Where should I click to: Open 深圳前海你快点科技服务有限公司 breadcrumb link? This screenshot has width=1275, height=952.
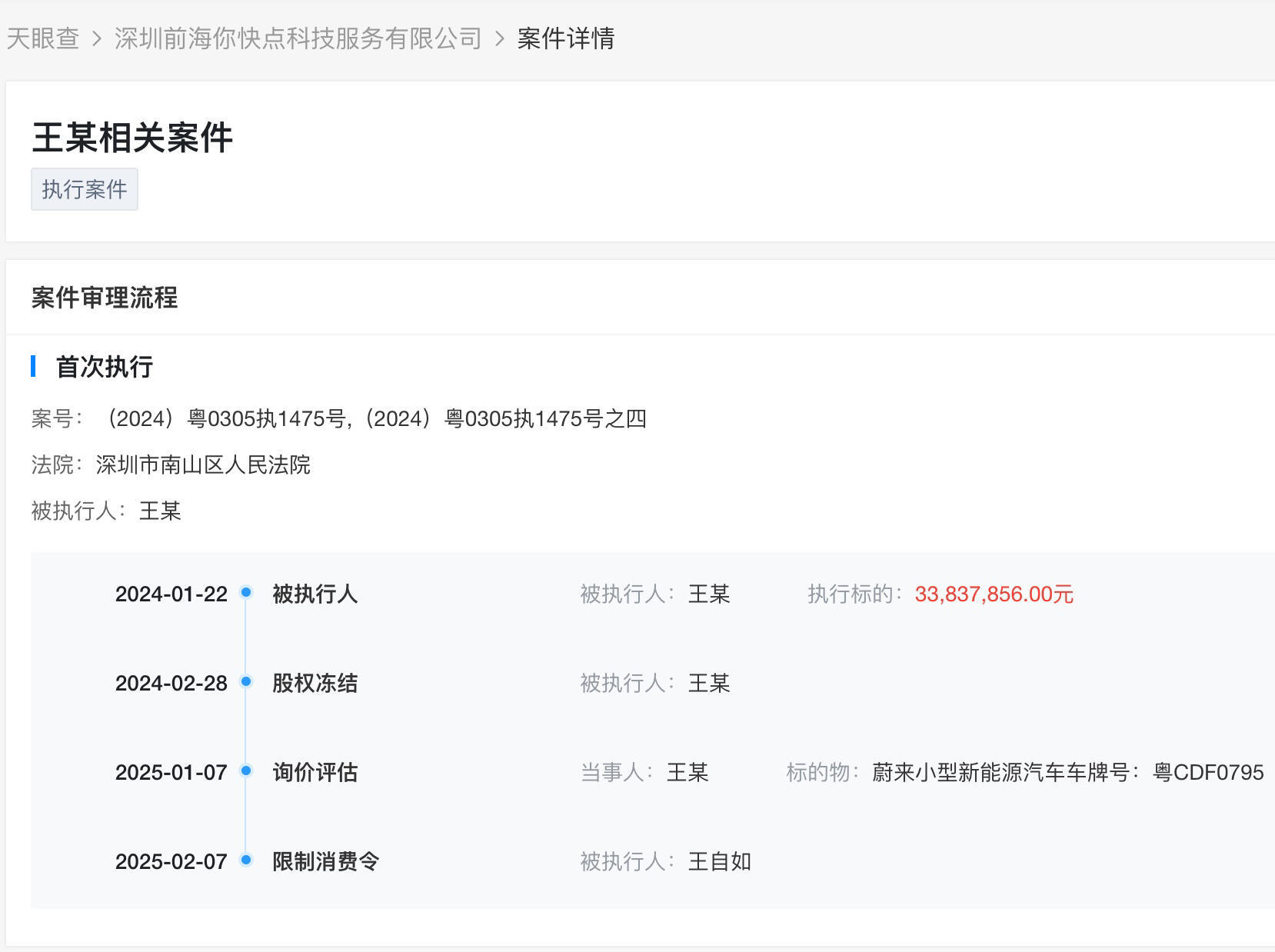[x=298, y=38]
